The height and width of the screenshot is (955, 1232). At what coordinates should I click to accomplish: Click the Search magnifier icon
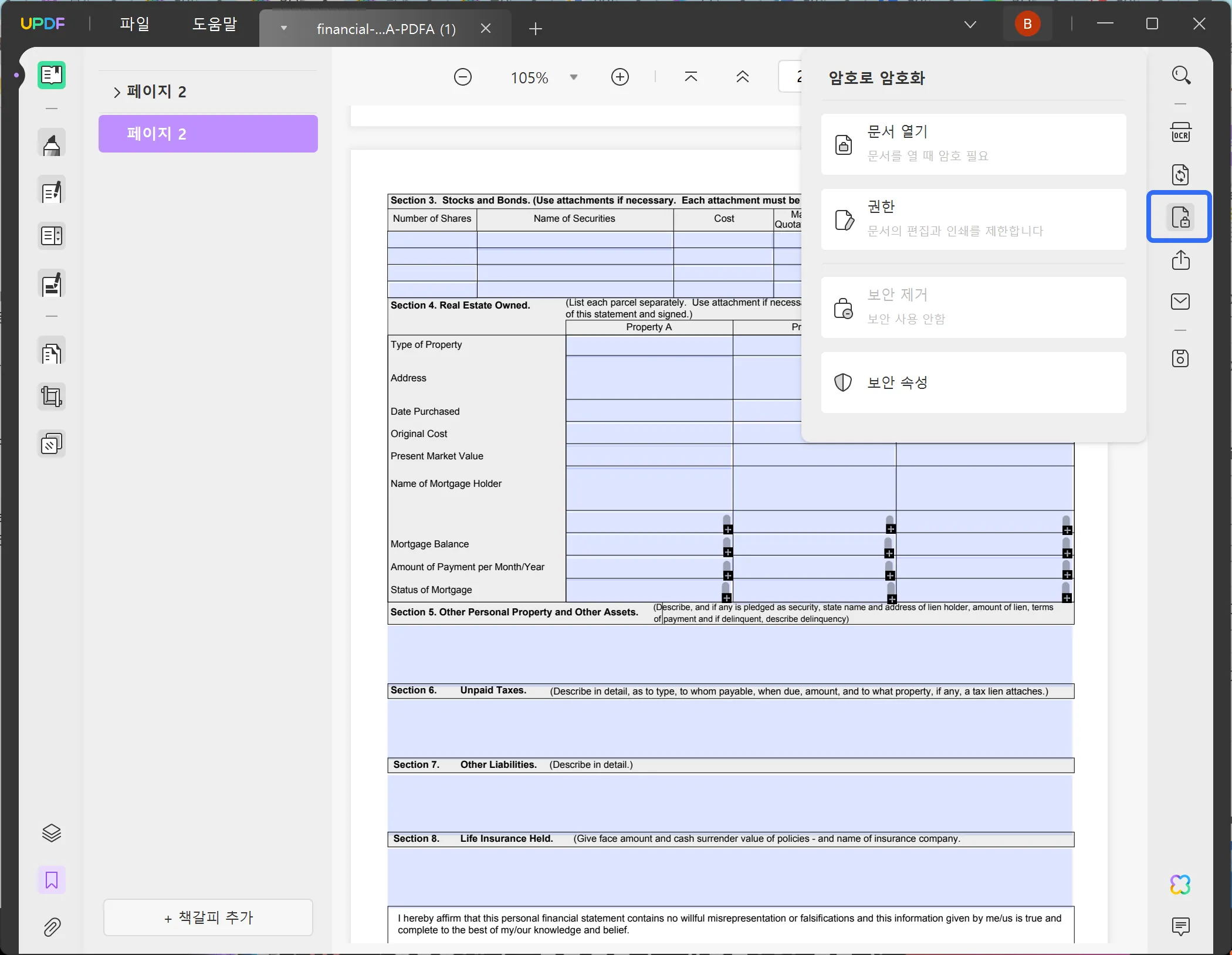pyautogui.click(x=1181, y=75)
